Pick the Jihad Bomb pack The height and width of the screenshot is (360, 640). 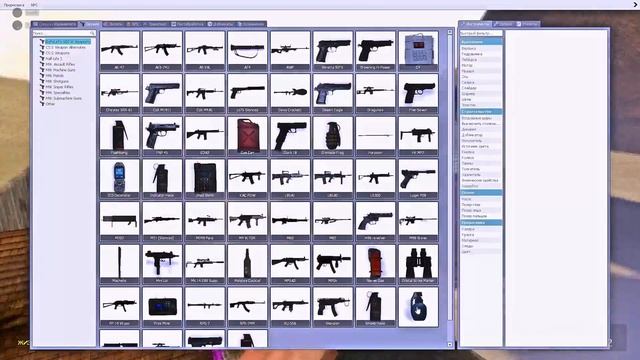tap(205, 179)
